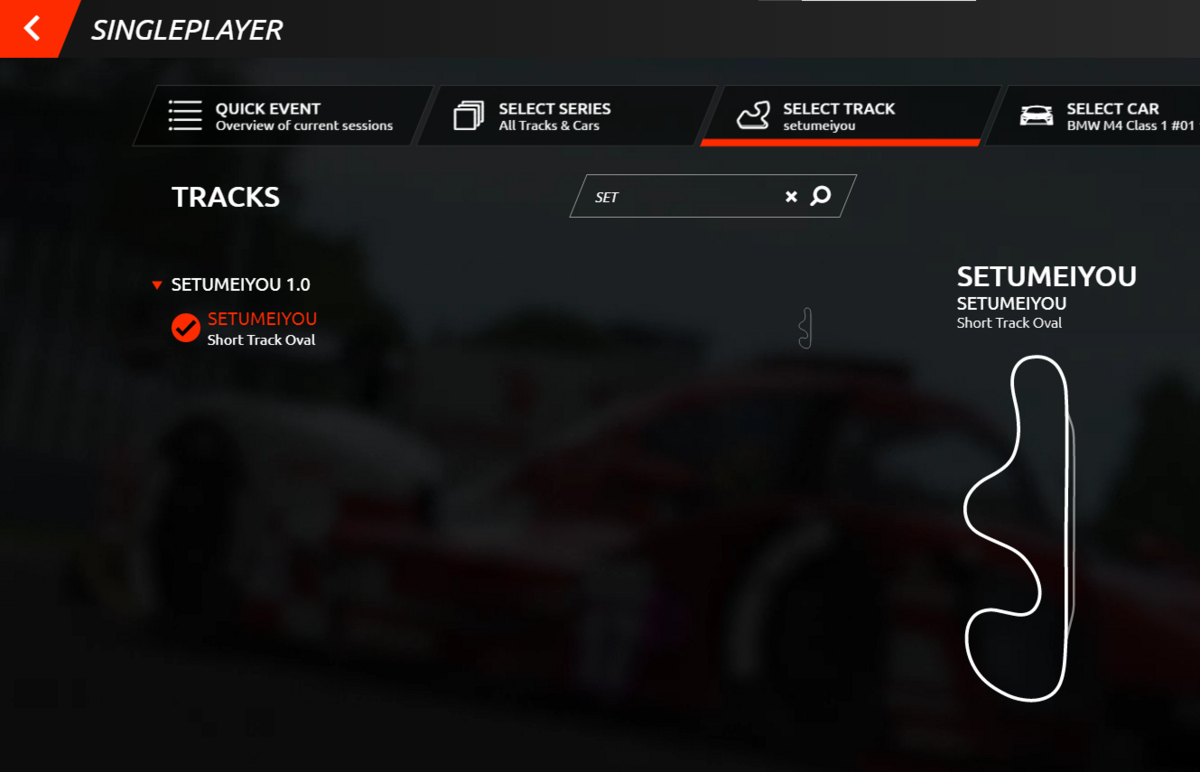Go back using the orange arrow button
The width and height of the screenshot is (1200, 772).
tap(31, 28)
